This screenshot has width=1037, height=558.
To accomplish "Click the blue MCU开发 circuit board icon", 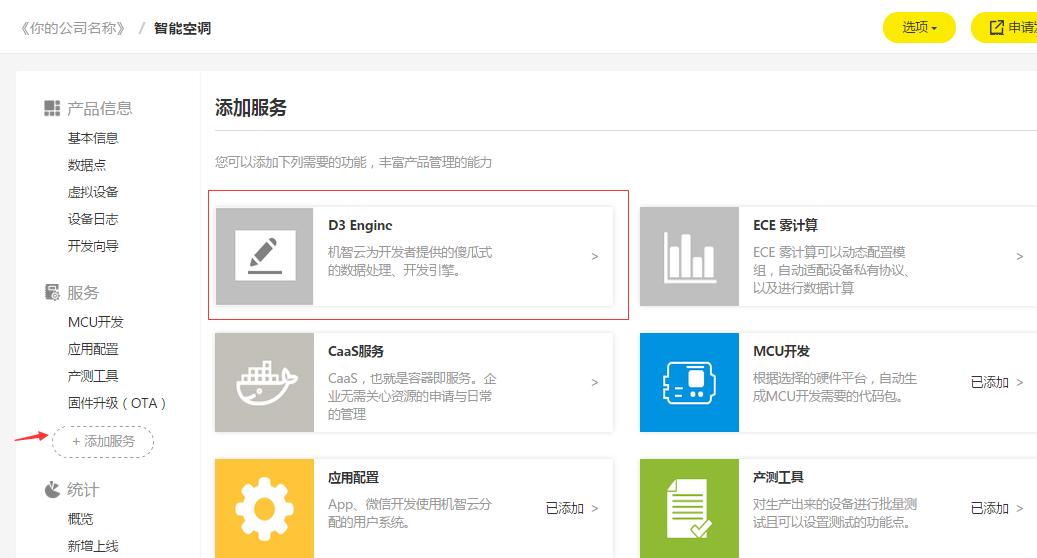I will (689, 382).
